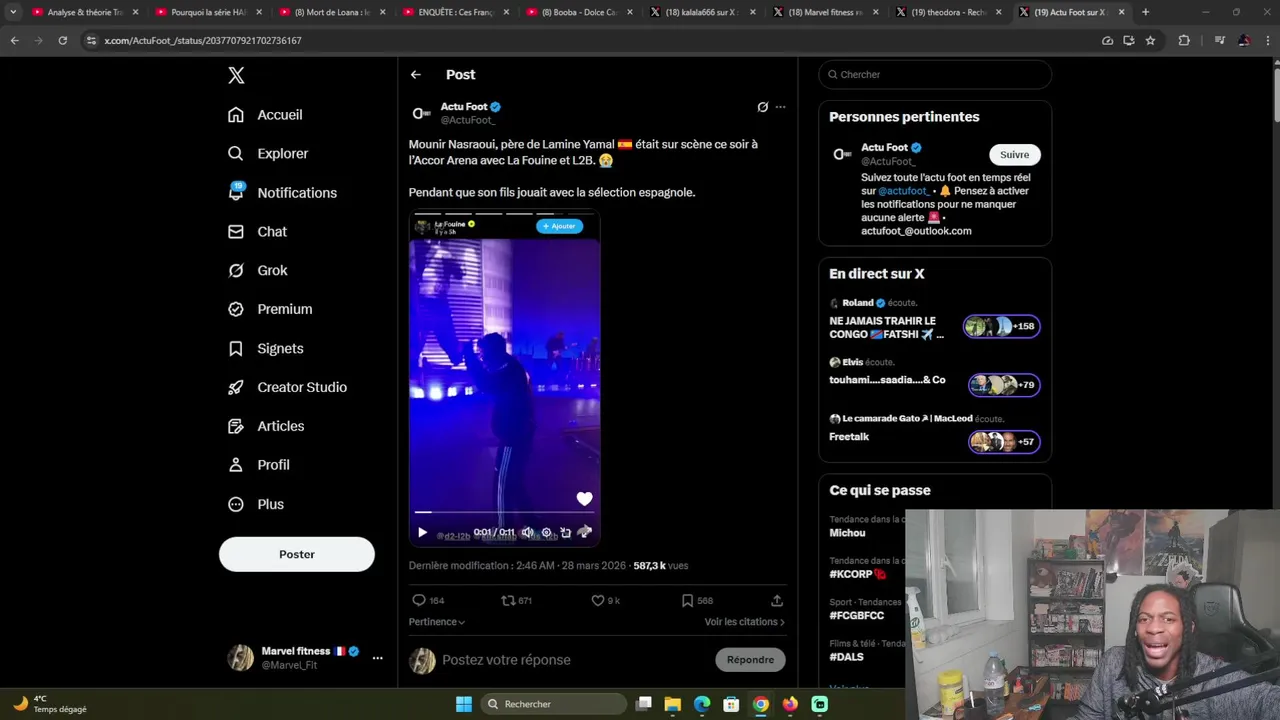Switch to Pourquoi la série tab

(207, 12)
